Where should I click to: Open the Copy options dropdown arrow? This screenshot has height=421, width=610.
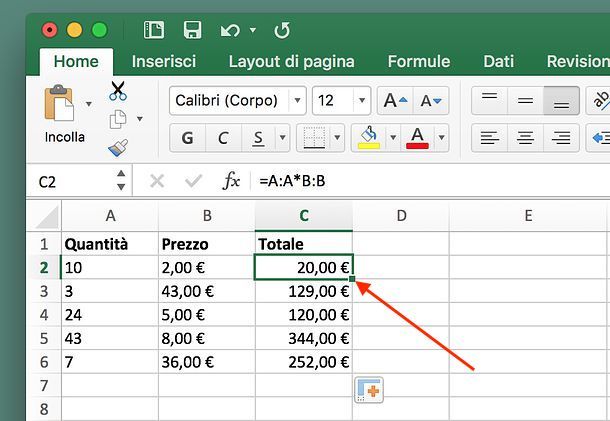[x=140, y=119]
